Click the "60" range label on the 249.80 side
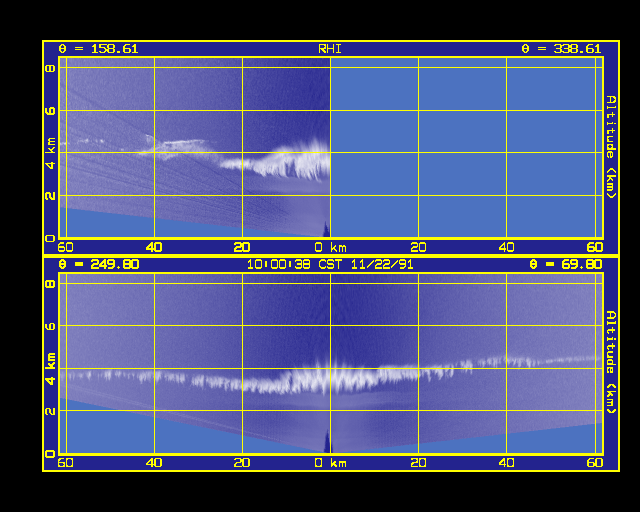640x512 pixels. pos(65,463)
